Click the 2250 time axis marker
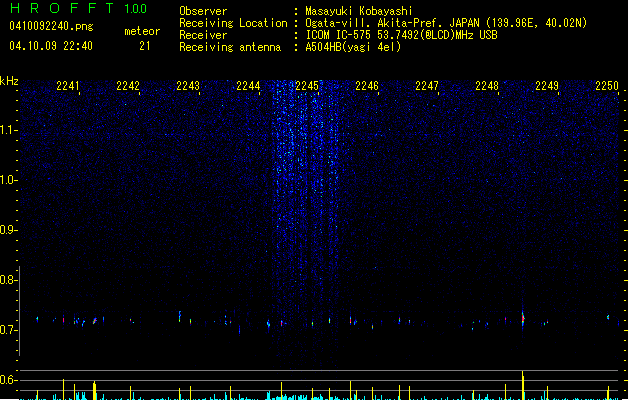 607,86
